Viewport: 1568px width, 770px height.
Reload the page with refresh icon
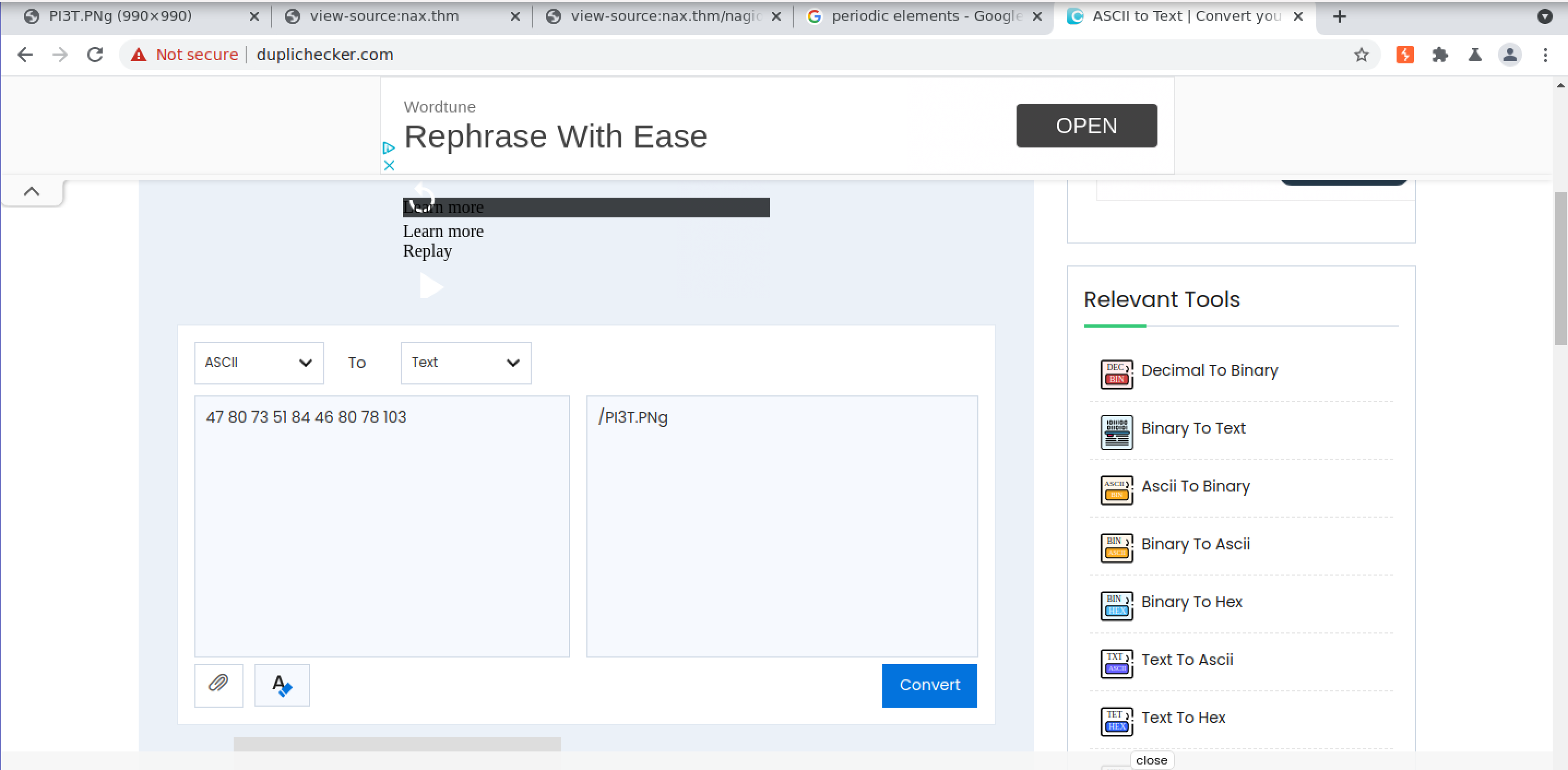pyautogui.click(x=95, y=55)
